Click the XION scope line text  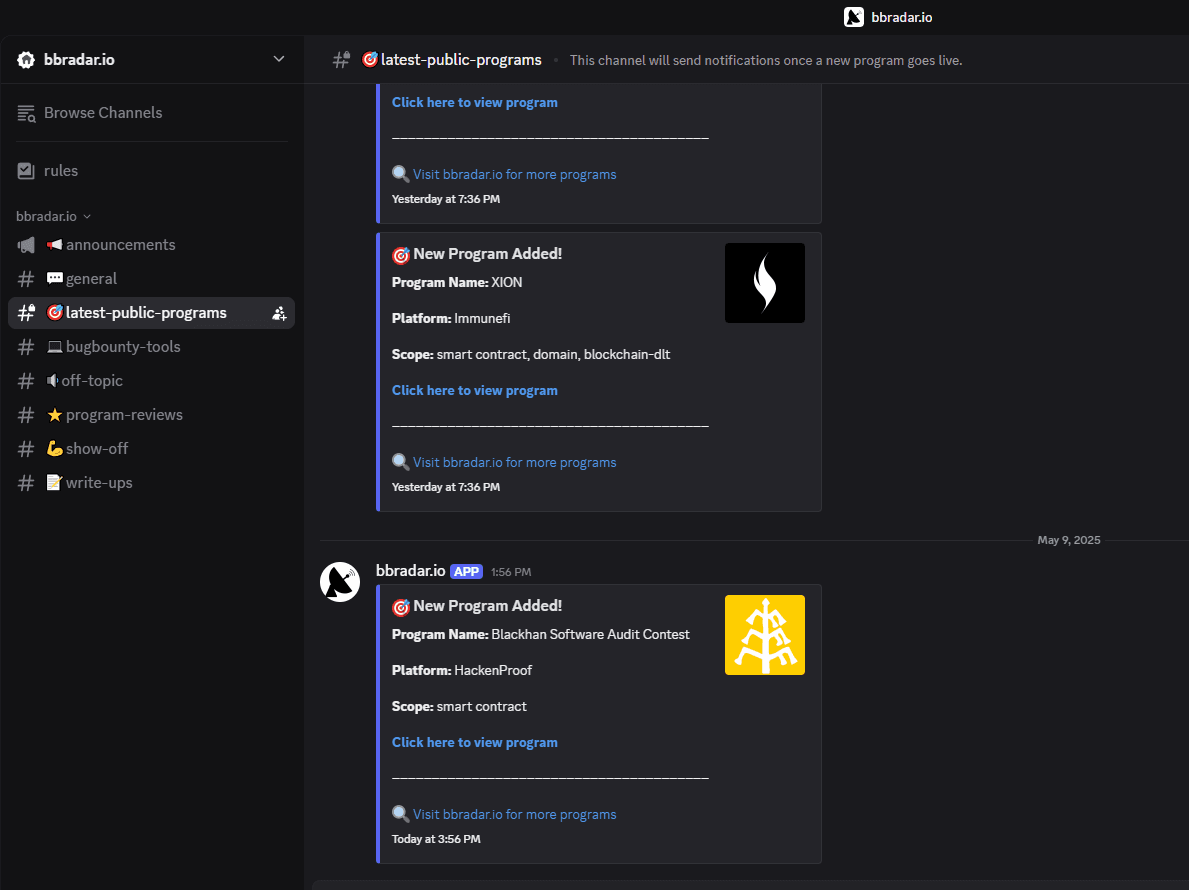(x=531, y=354)
